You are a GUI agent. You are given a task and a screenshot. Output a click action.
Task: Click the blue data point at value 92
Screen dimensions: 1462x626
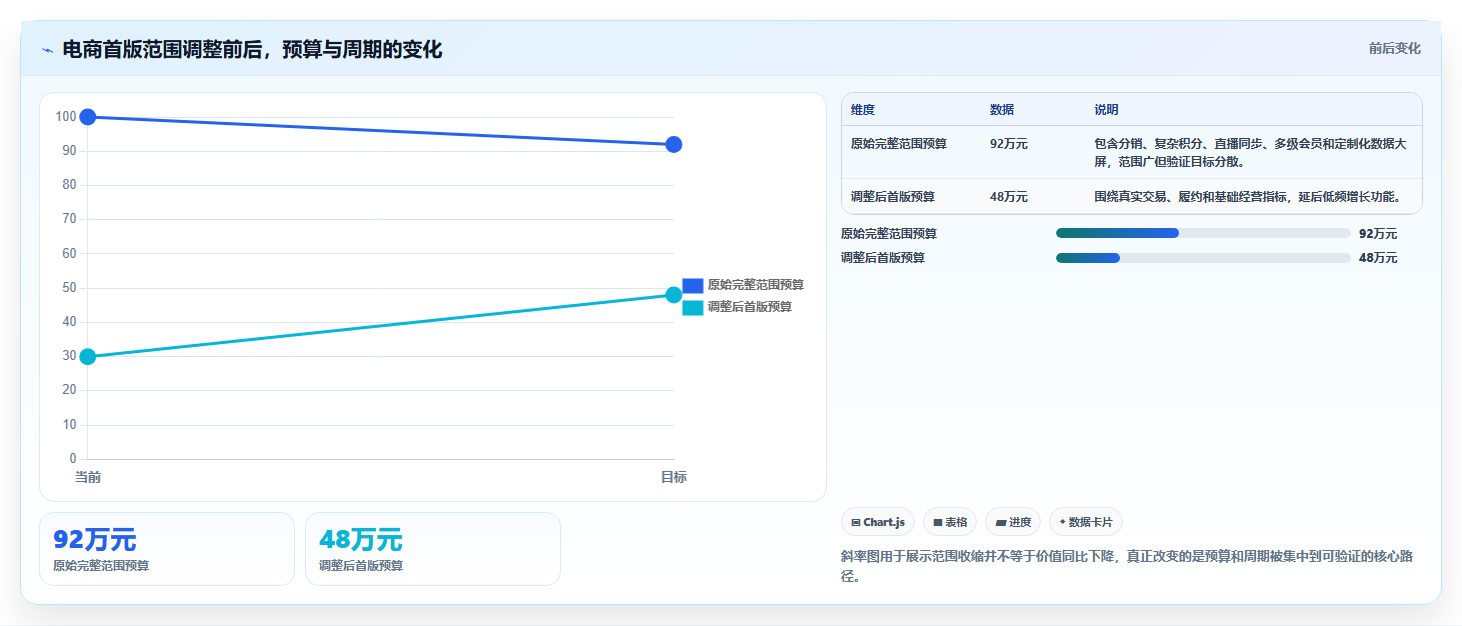(x=674, y=144)
